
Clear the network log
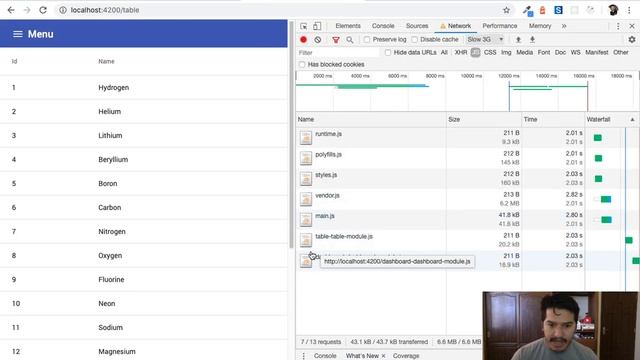pos(318,40)
